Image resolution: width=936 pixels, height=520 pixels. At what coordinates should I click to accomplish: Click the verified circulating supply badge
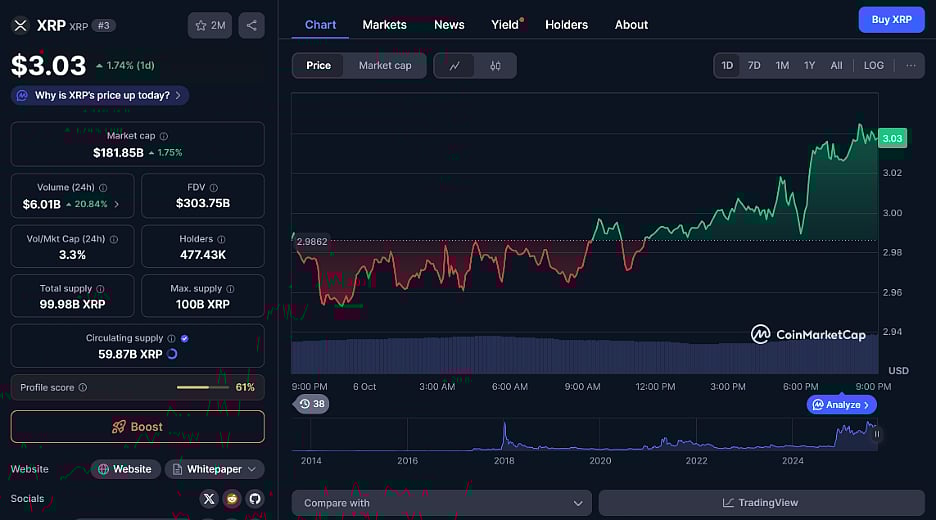[x=184, y=339]
